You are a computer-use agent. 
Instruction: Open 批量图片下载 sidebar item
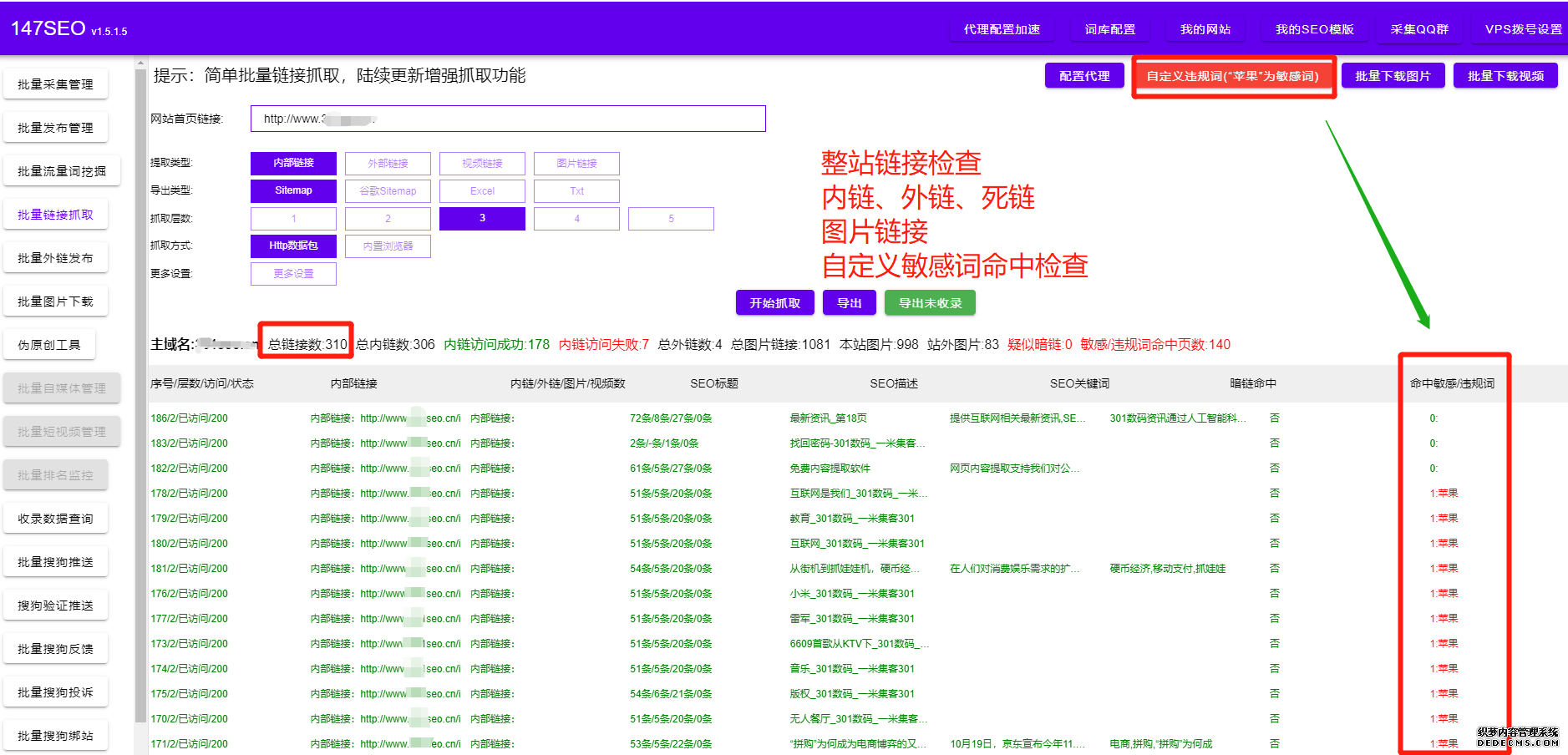(x=55, y=301)
